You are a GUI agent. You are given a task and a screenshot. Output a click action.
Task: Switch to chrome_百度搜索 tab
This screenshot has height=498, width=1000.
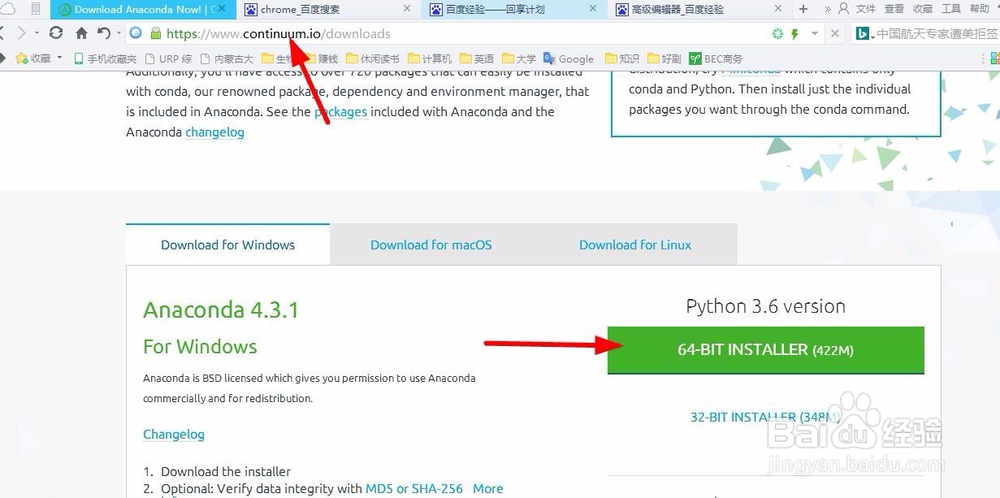328,10
